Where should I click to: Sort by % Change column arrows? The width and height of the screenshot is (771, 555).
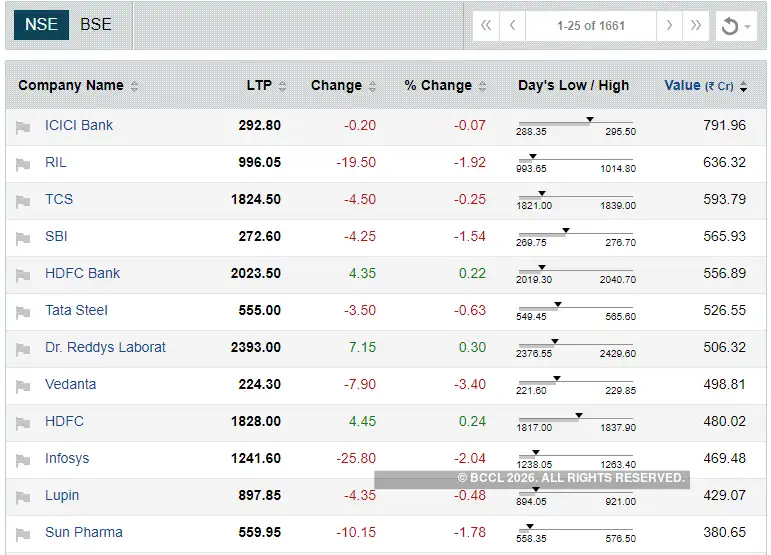pos(482,87)
